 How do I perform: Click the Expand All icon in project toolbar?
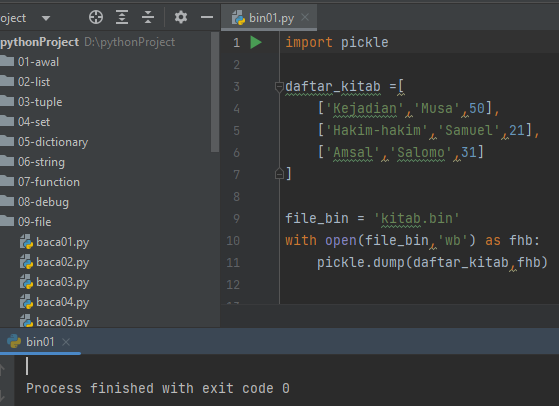click(122, 17)
